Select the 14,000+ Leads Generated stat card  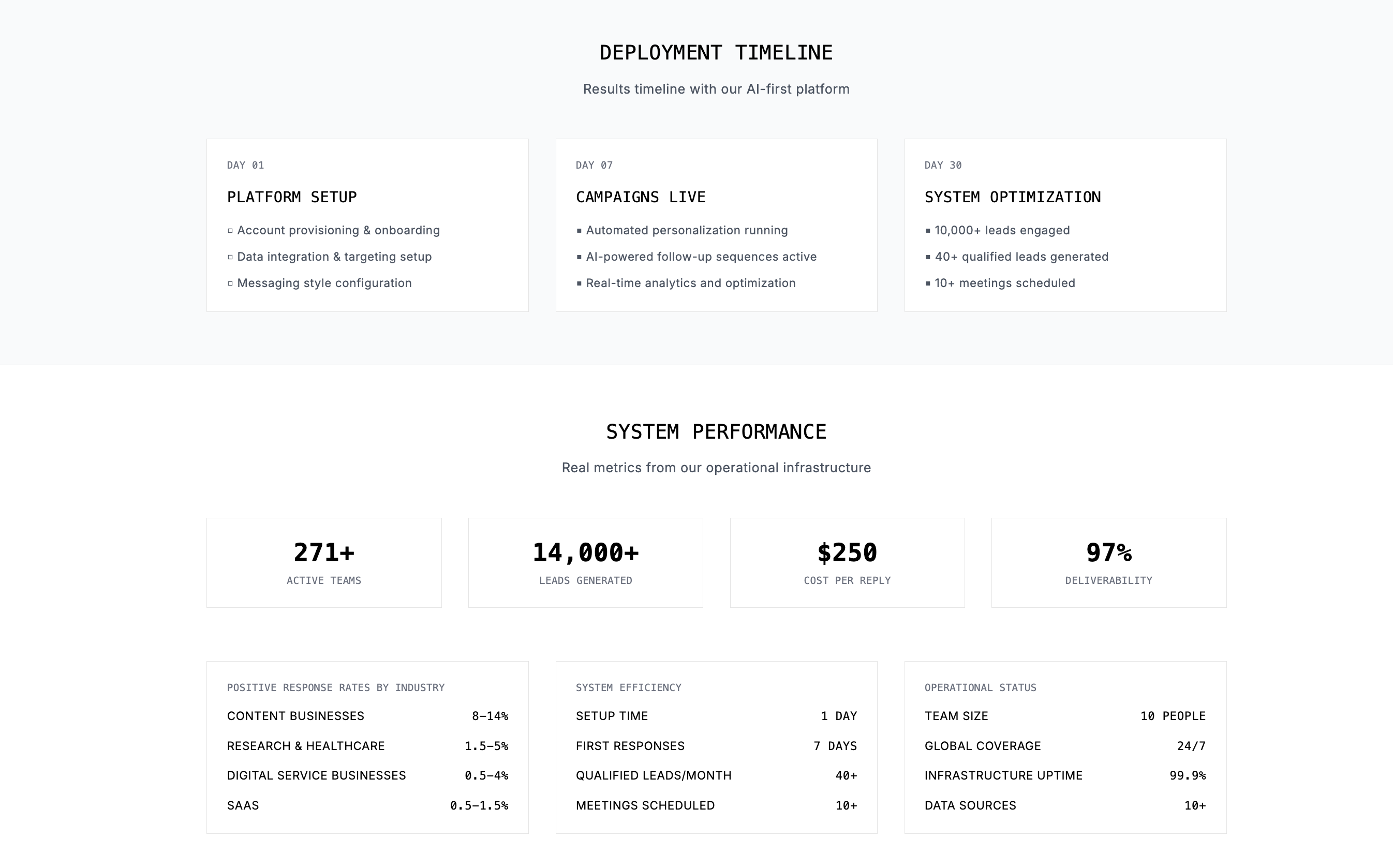click(x=585, y=563)
